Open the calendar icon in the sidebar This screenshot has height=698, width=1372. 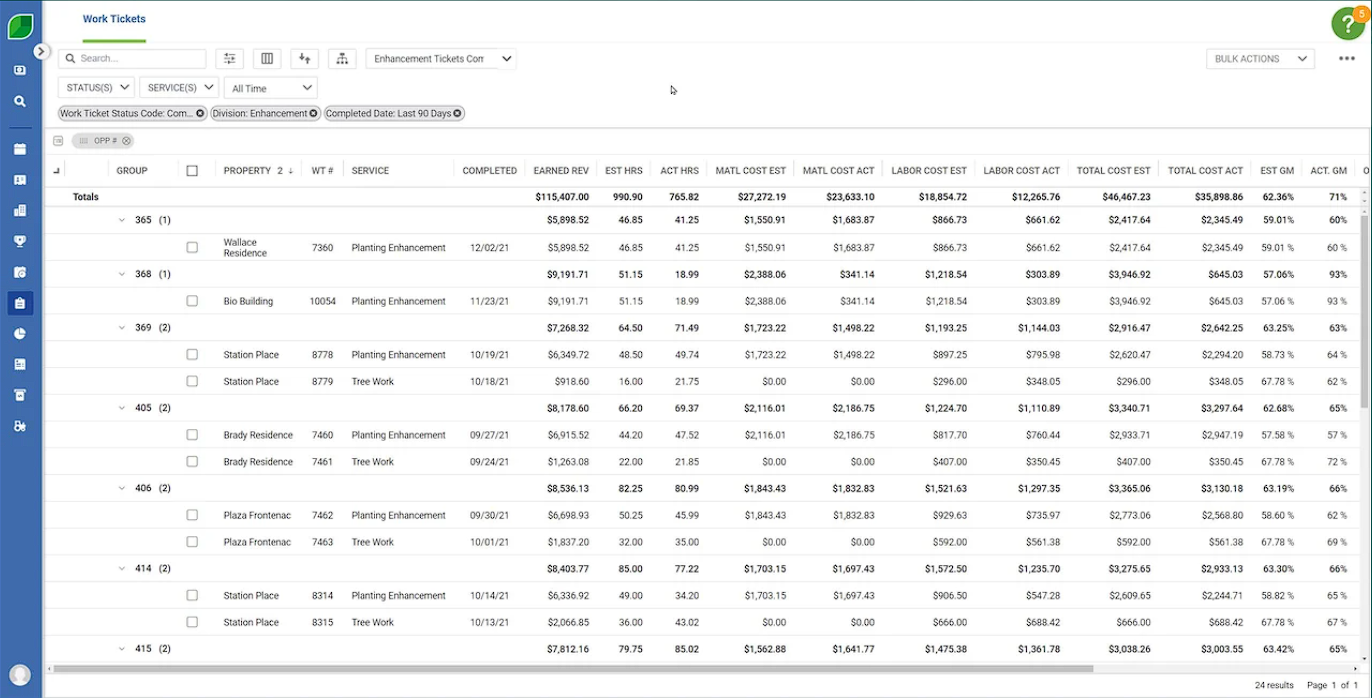click(20, 149)
